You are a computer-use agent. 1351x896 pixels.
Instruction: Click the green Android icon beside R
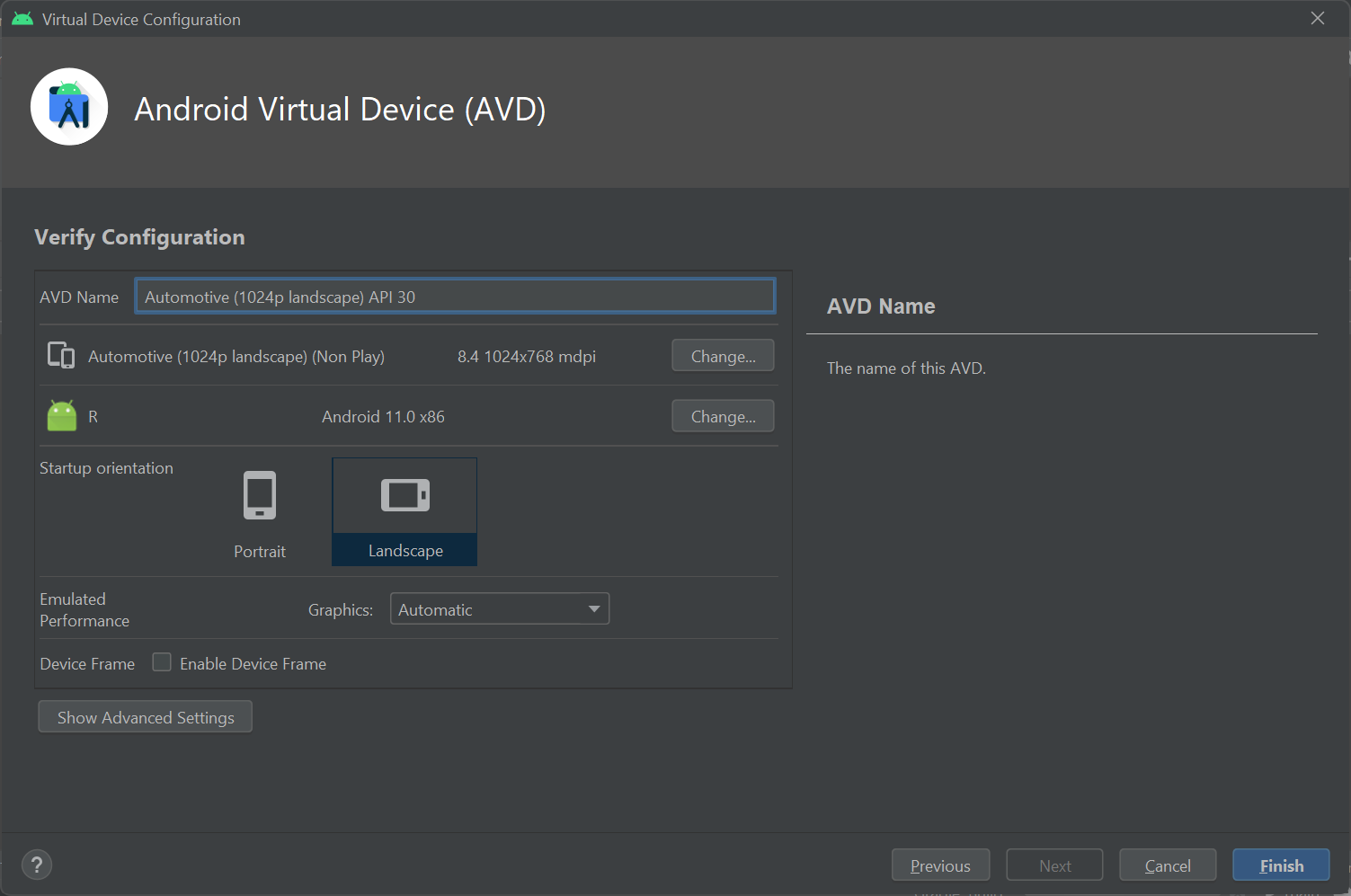pos(62,416)
